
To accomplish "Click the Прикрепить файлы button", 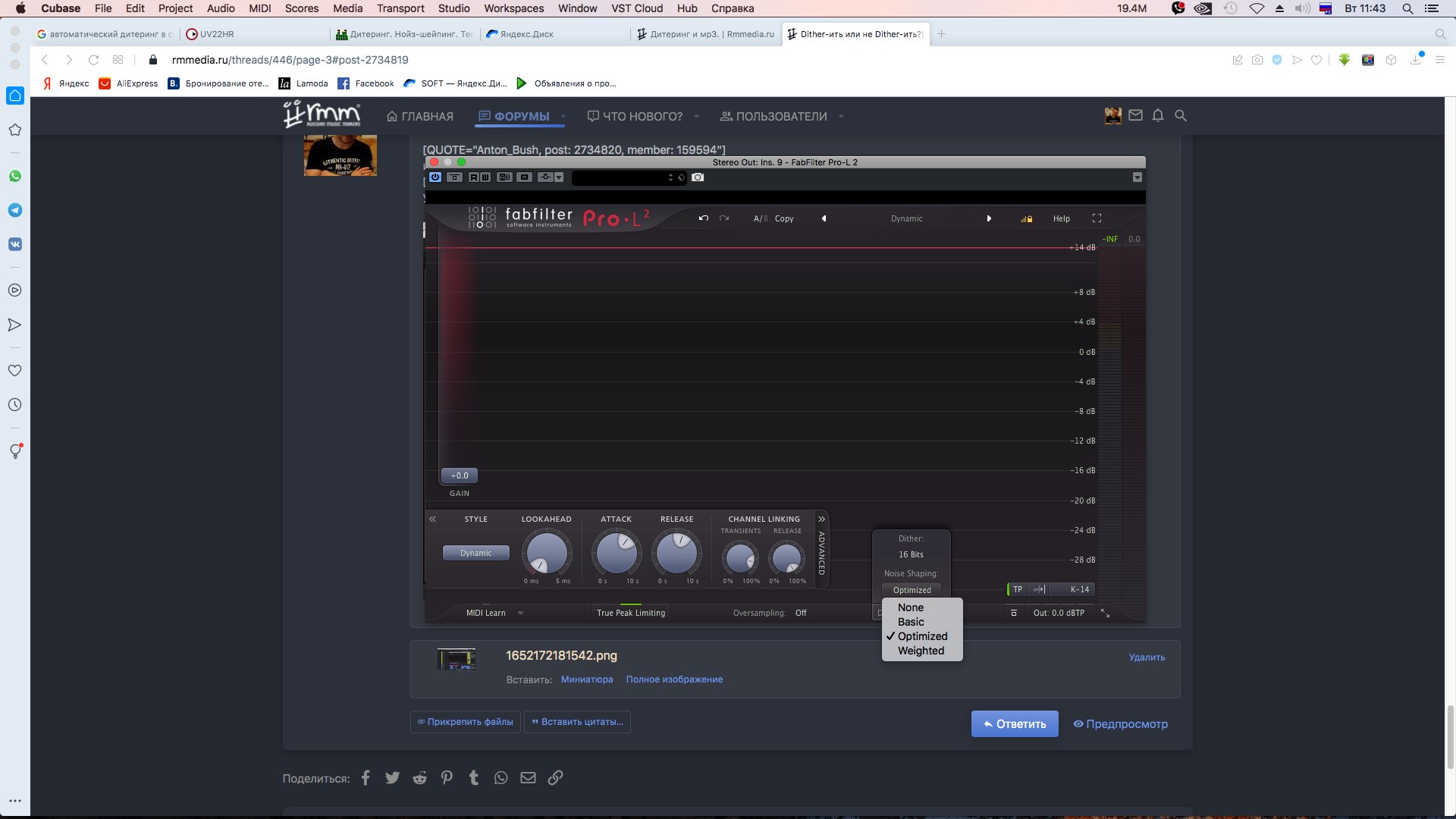I will [465, 722].
